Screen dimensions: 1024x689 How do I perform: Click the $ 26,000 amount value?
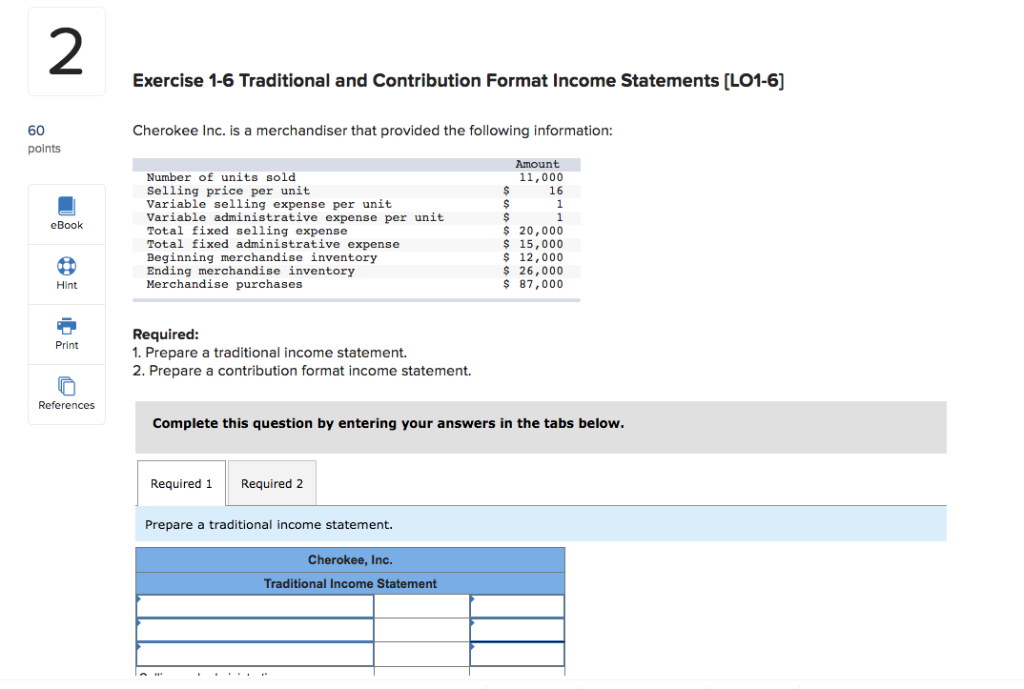tap(533, 271)
